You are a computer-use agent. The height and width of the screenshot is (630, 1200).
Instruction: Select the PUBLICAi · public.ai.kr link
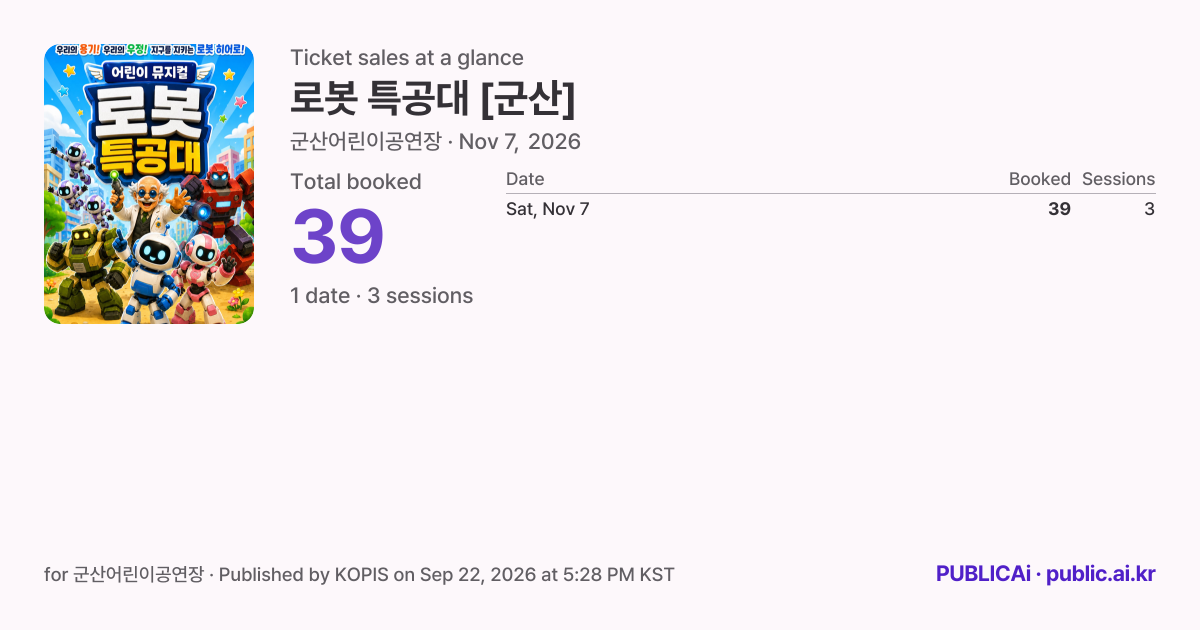tap(1045, 574)
